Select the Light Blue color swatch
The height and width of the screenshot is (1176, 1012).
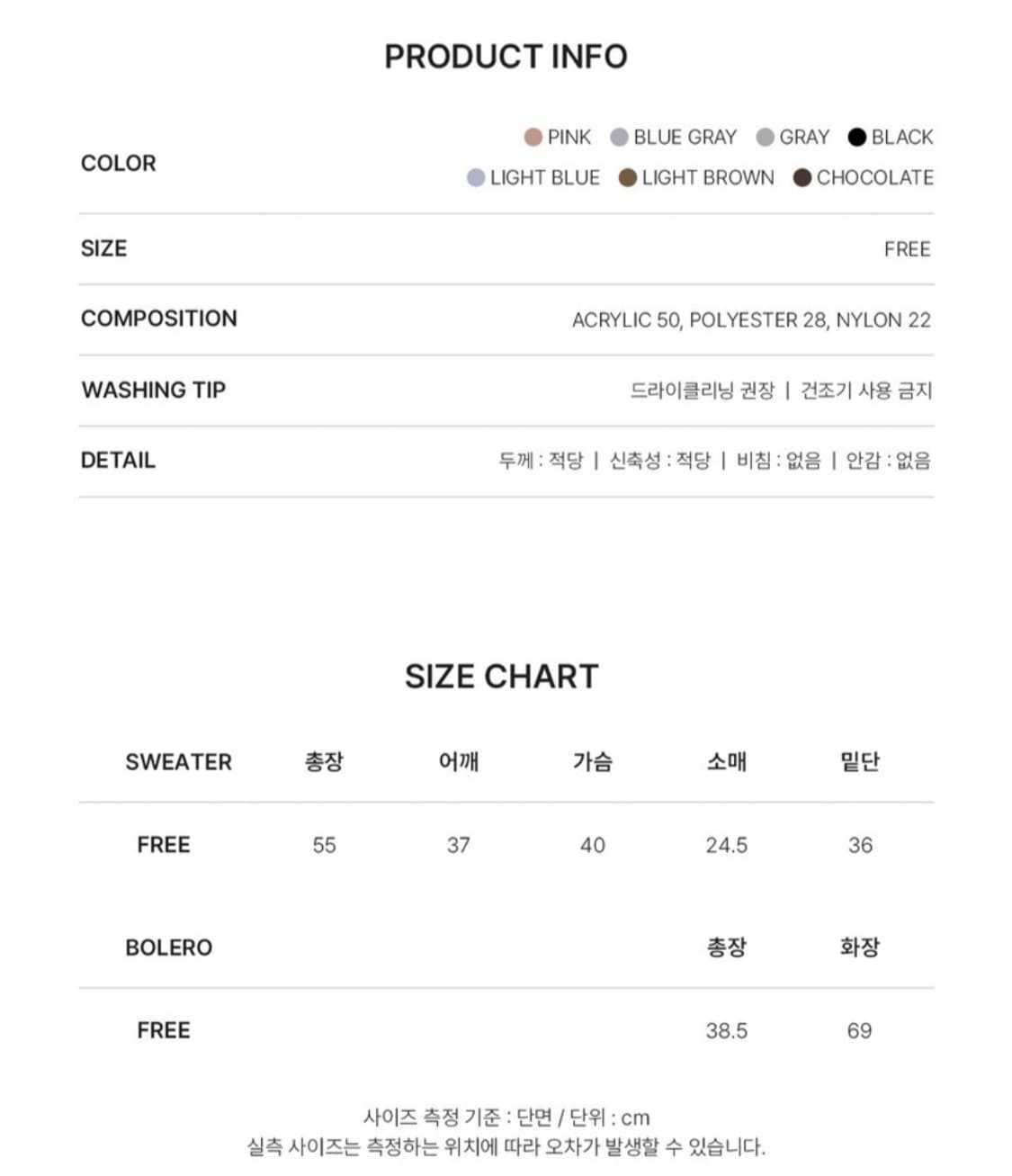[x=476, y=177]
